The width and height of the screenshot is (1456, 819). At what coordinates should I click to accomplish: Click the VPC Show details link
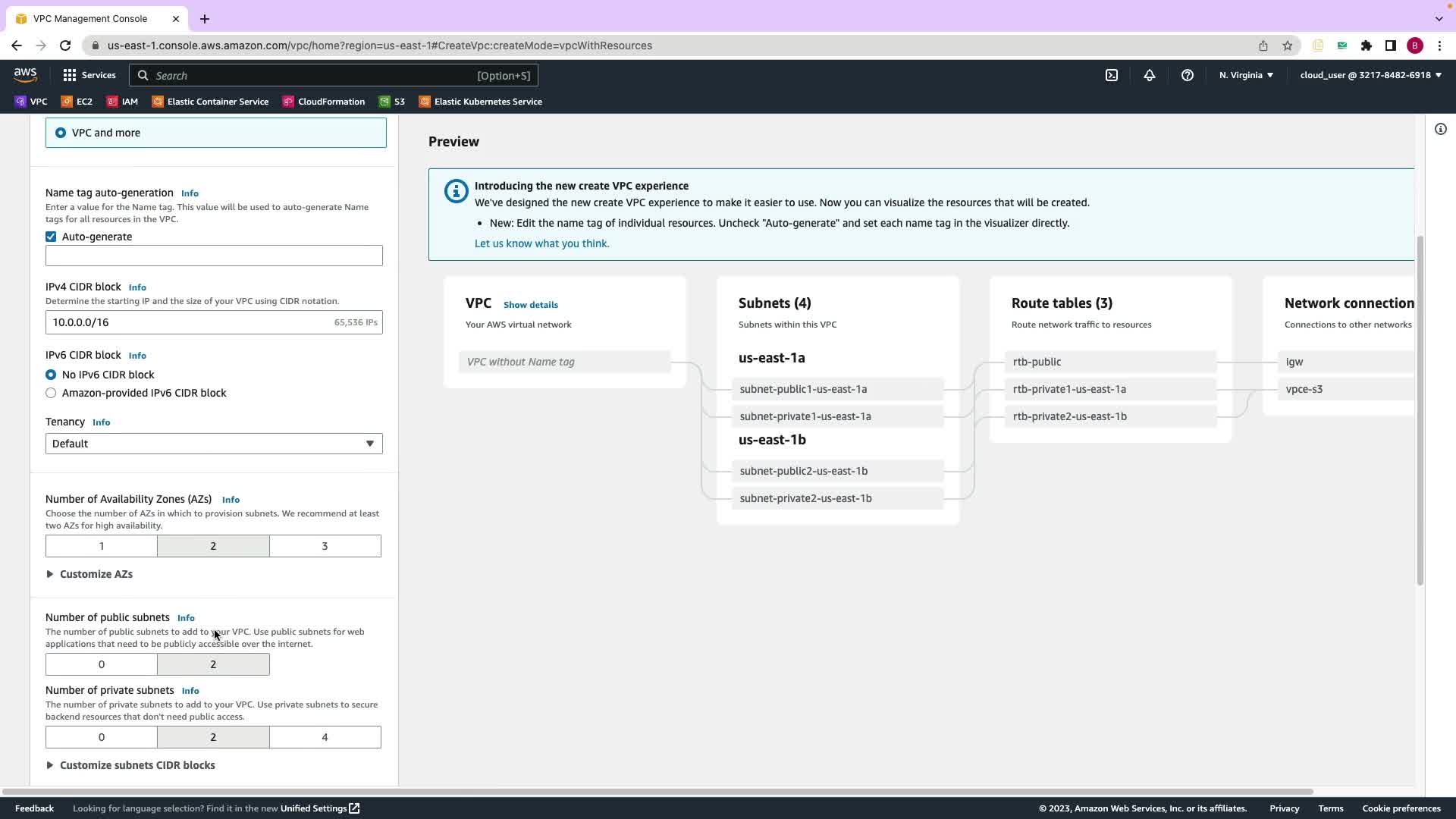[530, 305]
